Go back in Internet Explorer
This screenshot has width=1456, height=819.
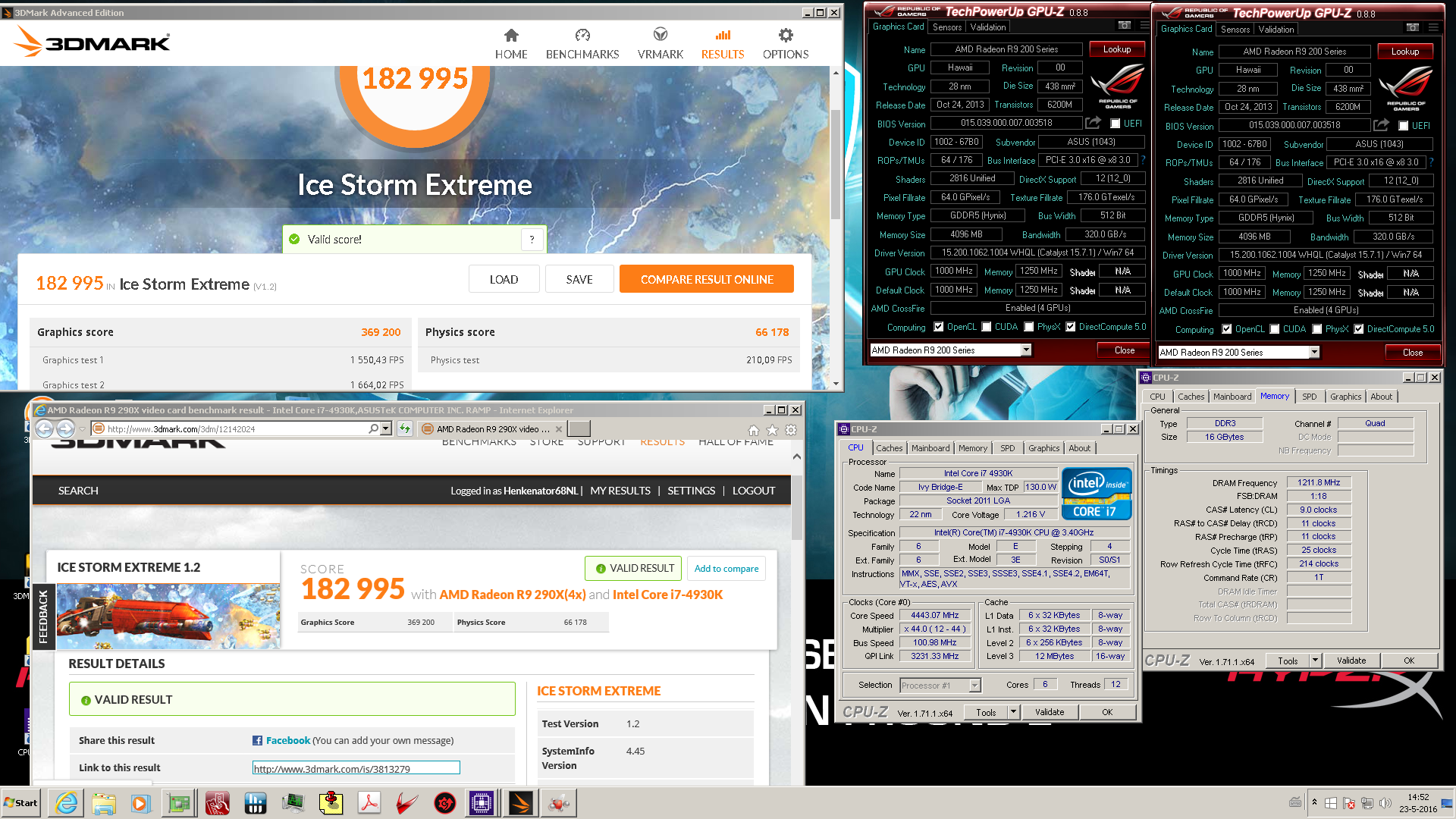click(45, 429)
